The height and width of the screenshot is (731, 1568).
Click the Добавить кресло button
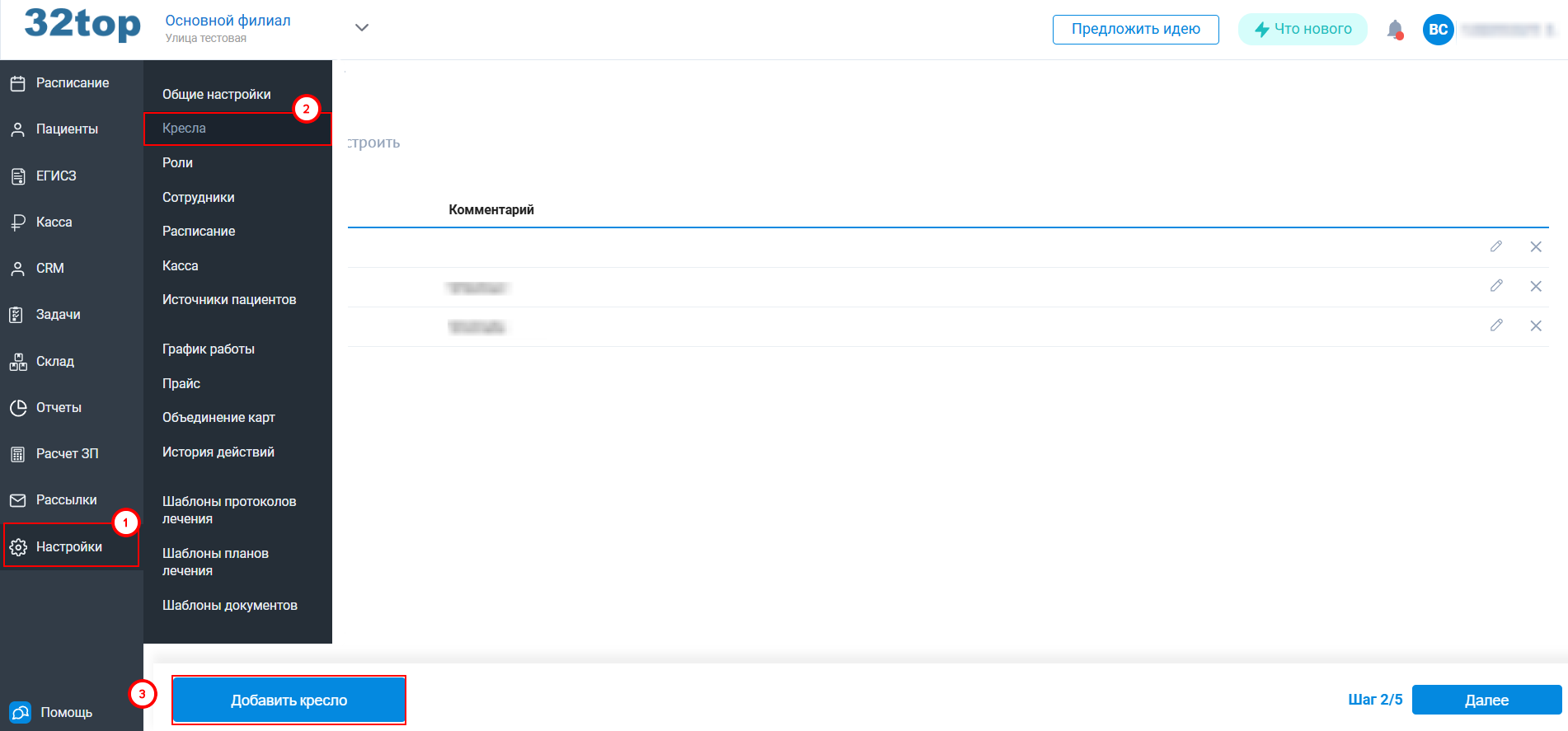[289, 701]
